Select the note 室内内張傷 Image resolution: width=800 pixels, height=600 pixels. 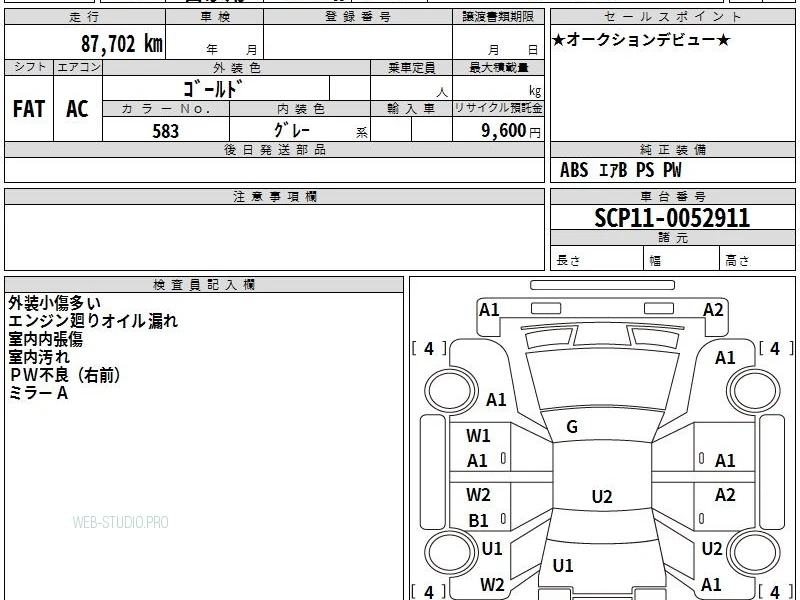[45, 339]
